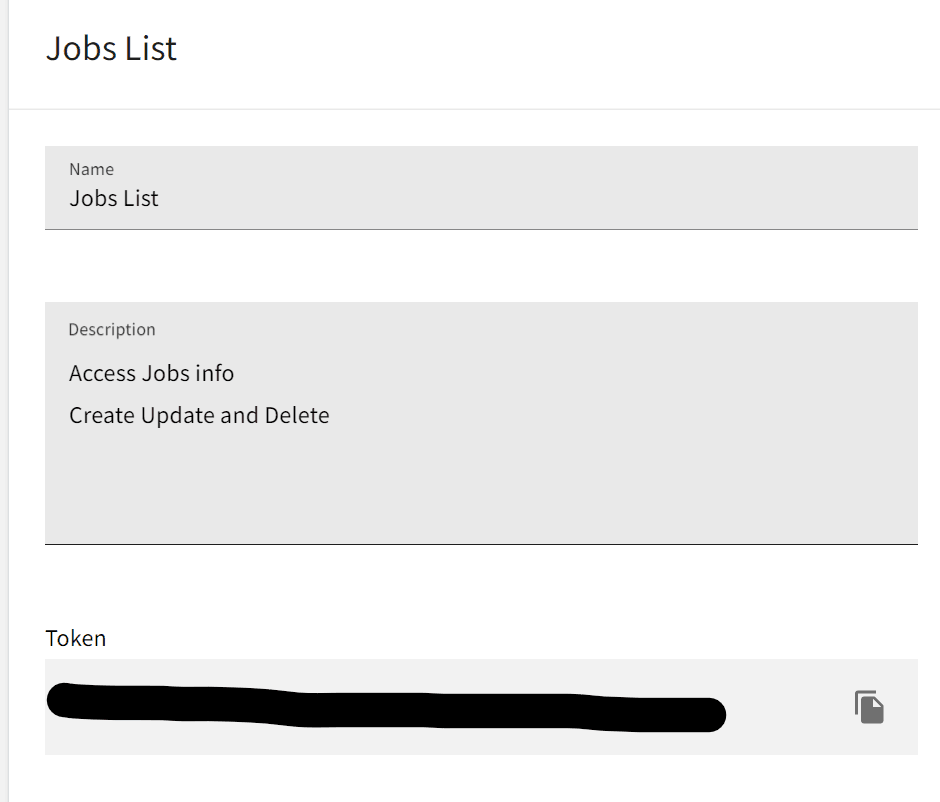Click the Name input field value
940x802 pixels.
[114, 199]
